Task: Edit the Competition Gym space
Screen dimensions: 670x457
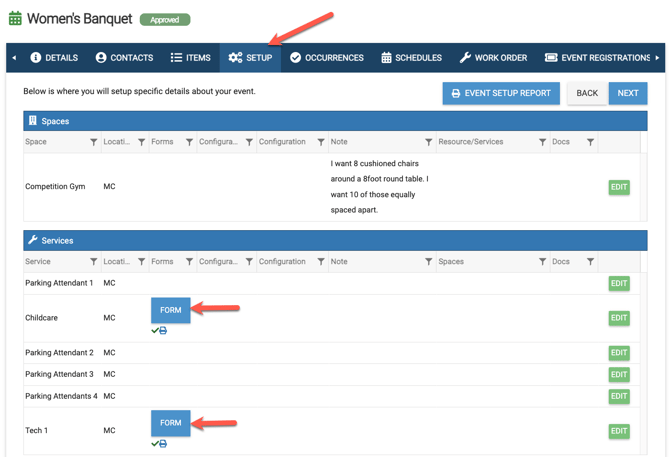Action: click(619, 187)
